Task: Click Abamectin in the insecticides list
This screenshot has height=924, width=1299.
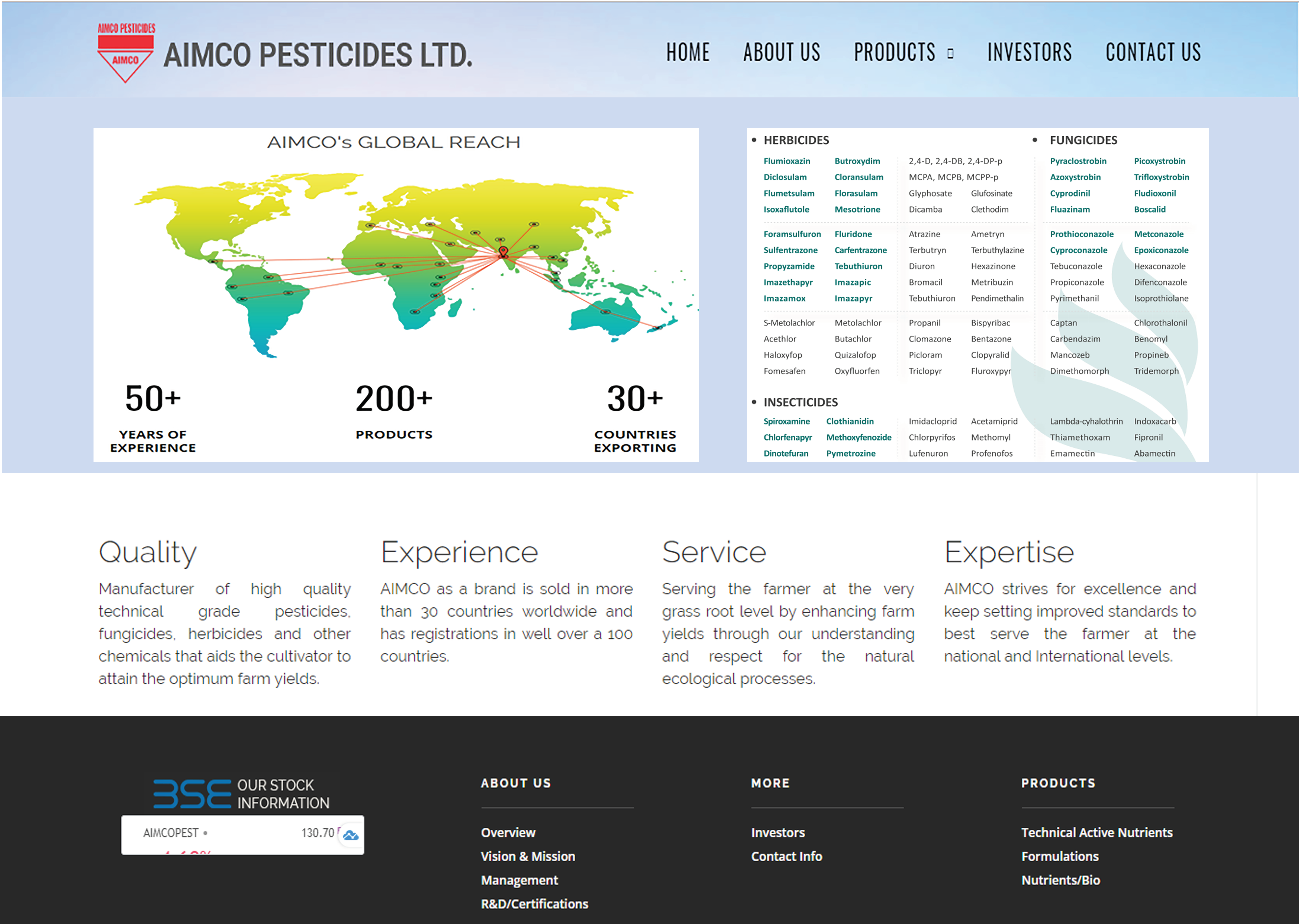Action: click(x=1155, y=453)
